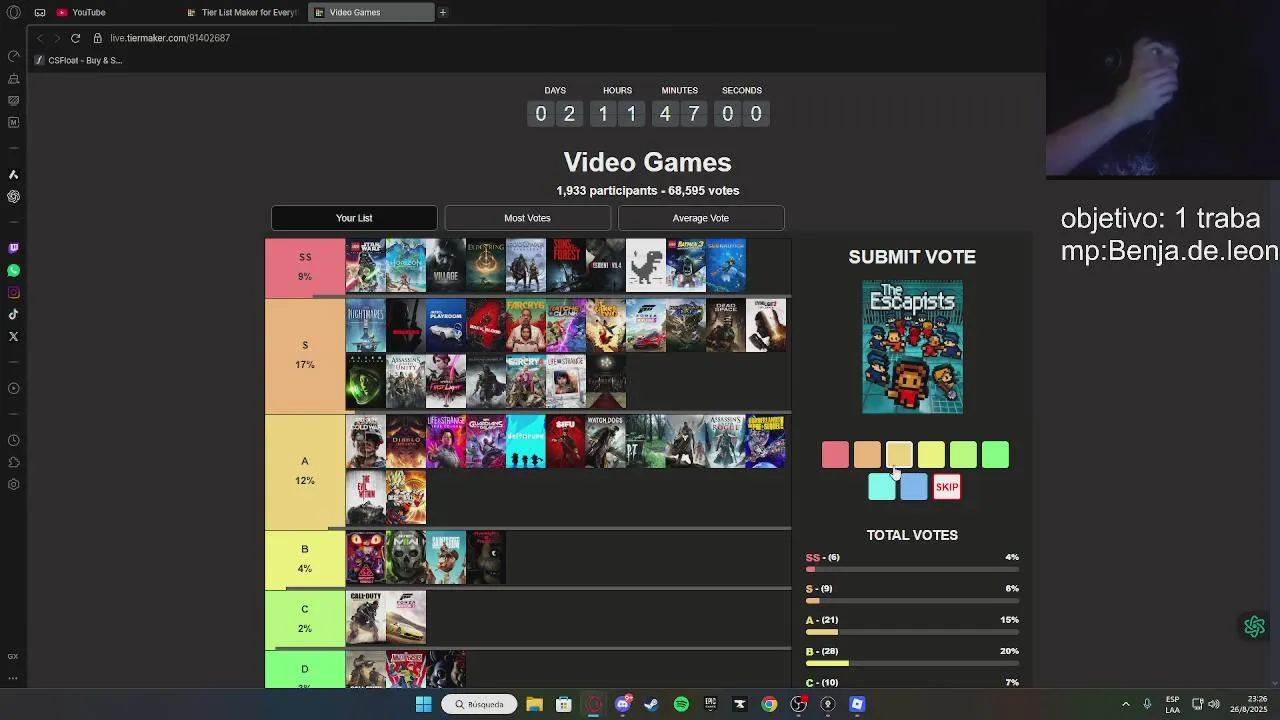Open ESP LAA language indicator

(1172, 704)
